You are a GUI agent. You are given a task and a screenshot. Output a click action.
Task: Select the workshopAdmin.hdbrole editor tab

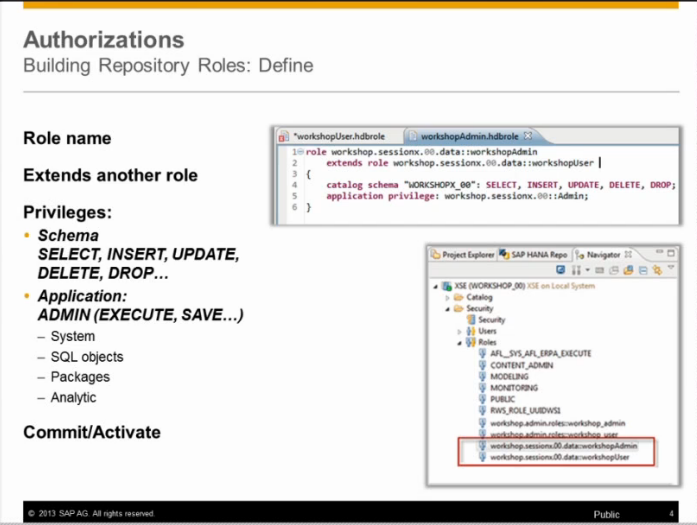coord(469,136)
